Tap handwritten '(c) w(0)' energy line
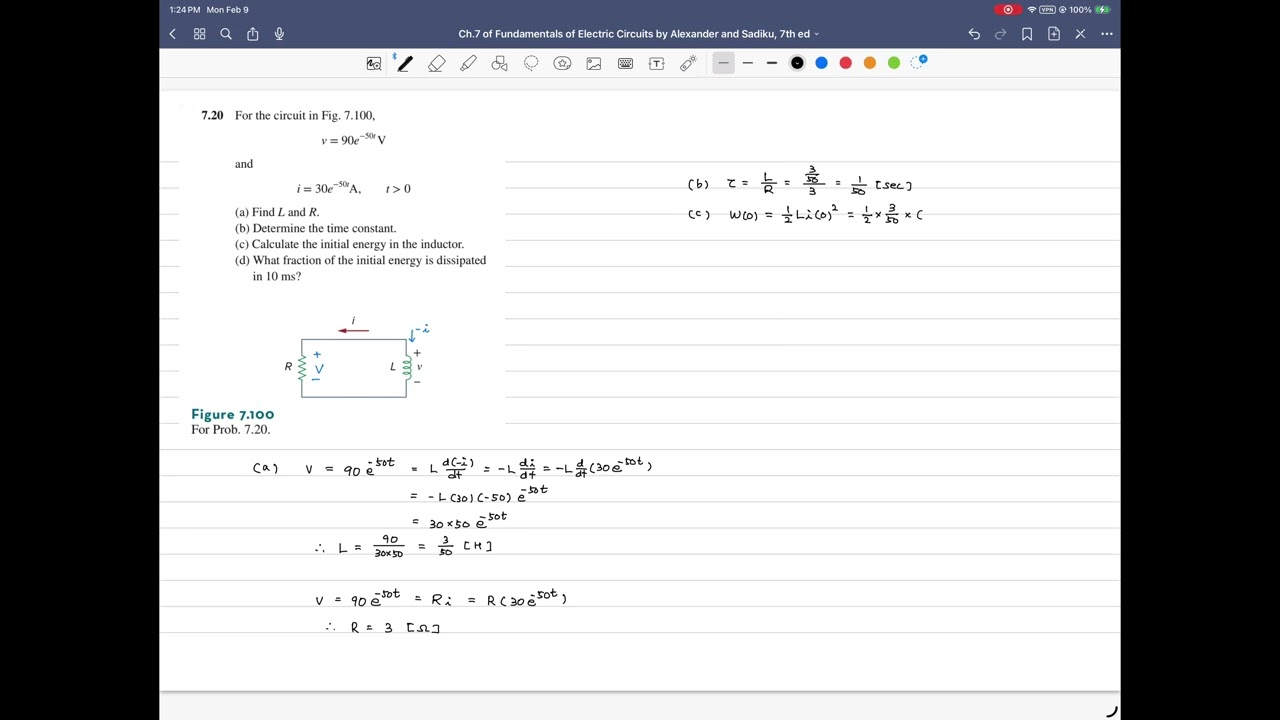Viewport: 1280px width, 720px height. tap(805, 214)
